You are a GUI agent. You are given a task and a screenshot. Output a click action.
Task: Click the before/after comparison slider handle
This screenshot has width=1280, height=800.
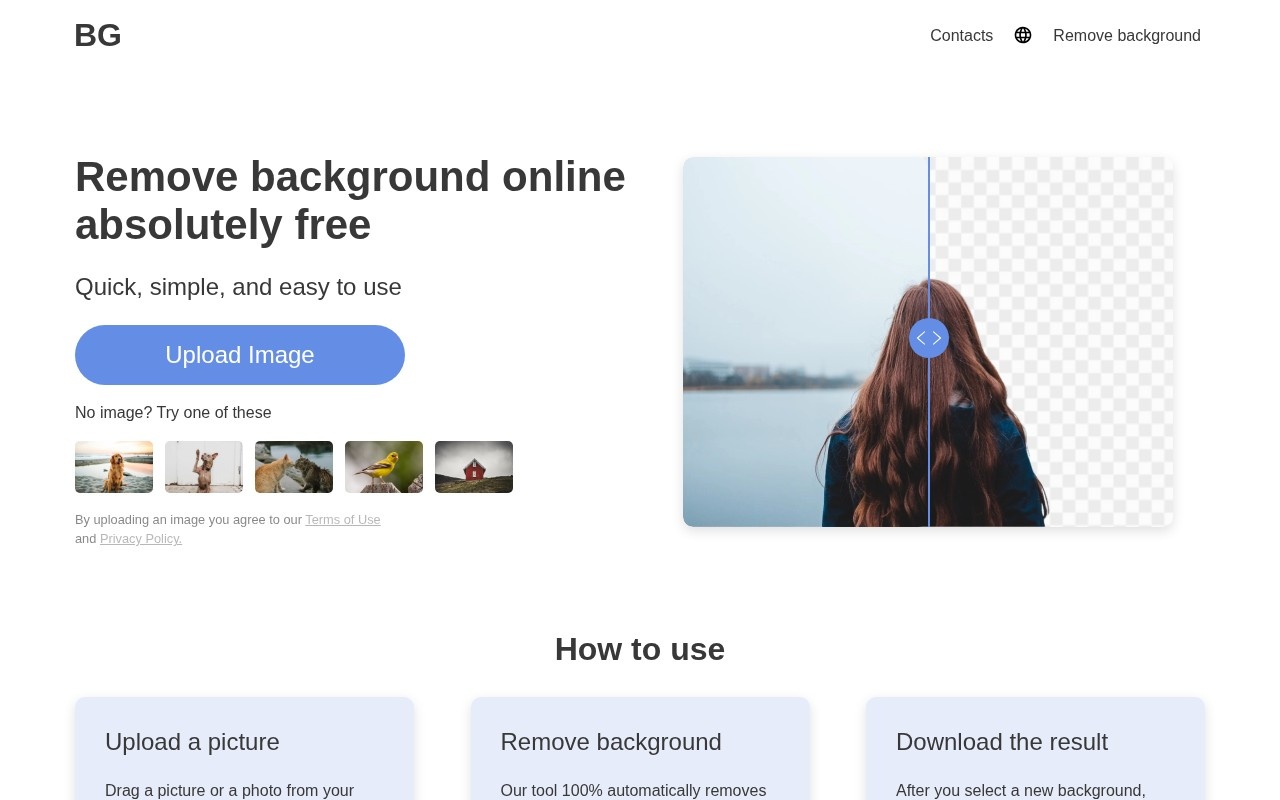[x=929, y=338]
